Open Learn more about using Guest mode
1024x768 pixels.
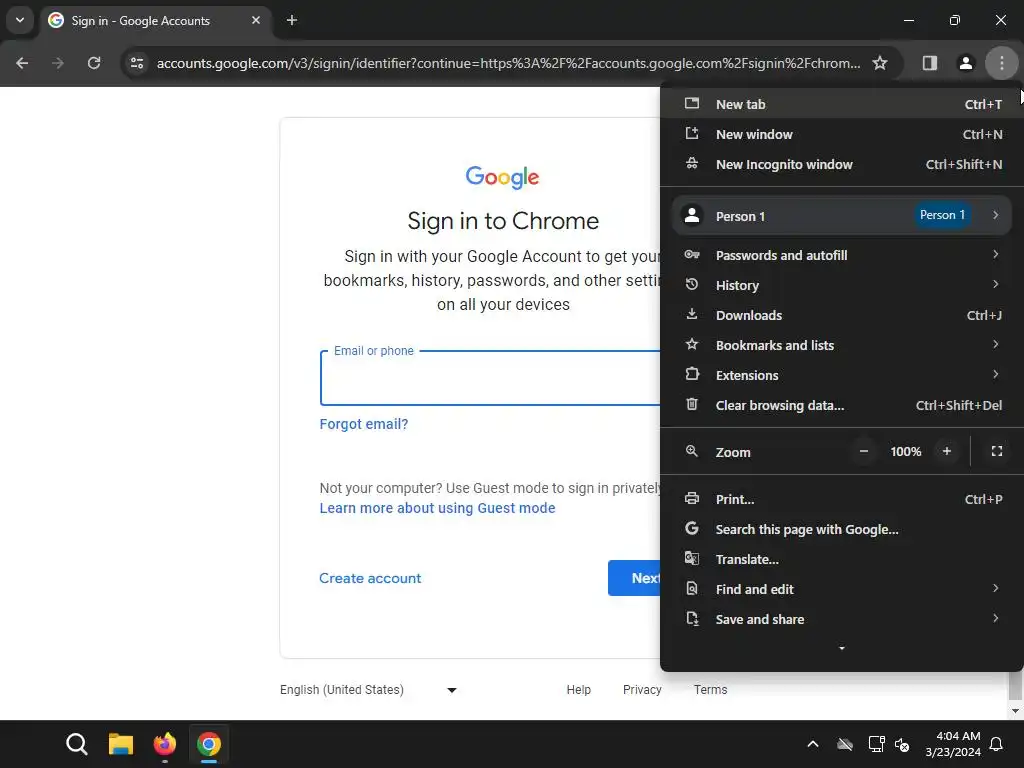click(x=438, y=508)
